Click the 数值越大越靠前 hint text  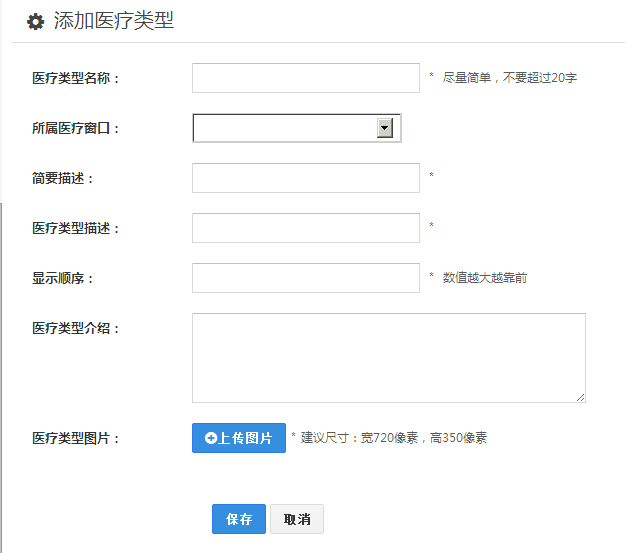click(x=484, y=278)
